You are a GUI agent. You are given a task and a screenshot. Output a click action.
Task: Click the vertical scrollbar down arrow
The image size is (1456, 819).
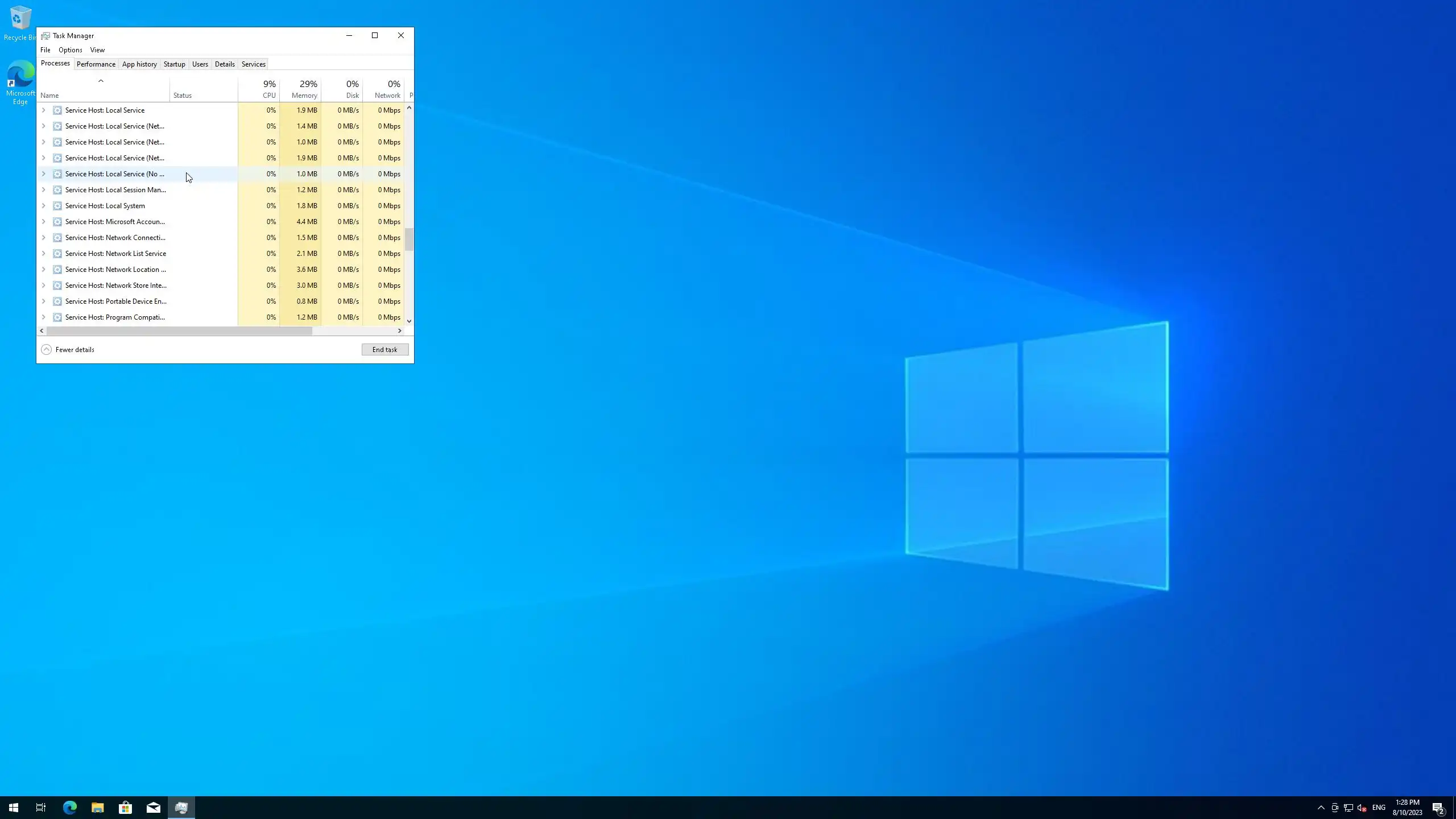click(x=409, y=321)
